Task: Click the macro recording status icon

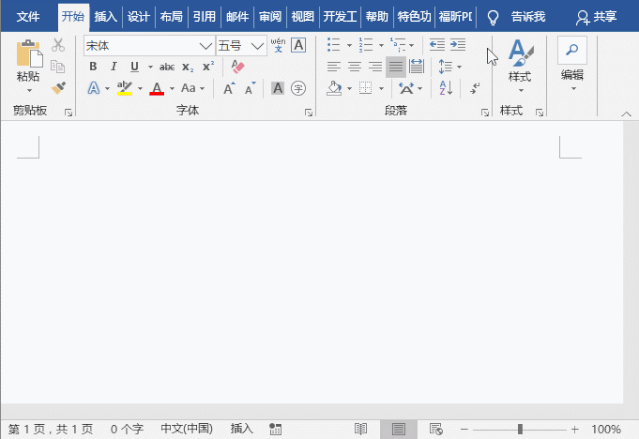Action: click(x=275, y=429)
